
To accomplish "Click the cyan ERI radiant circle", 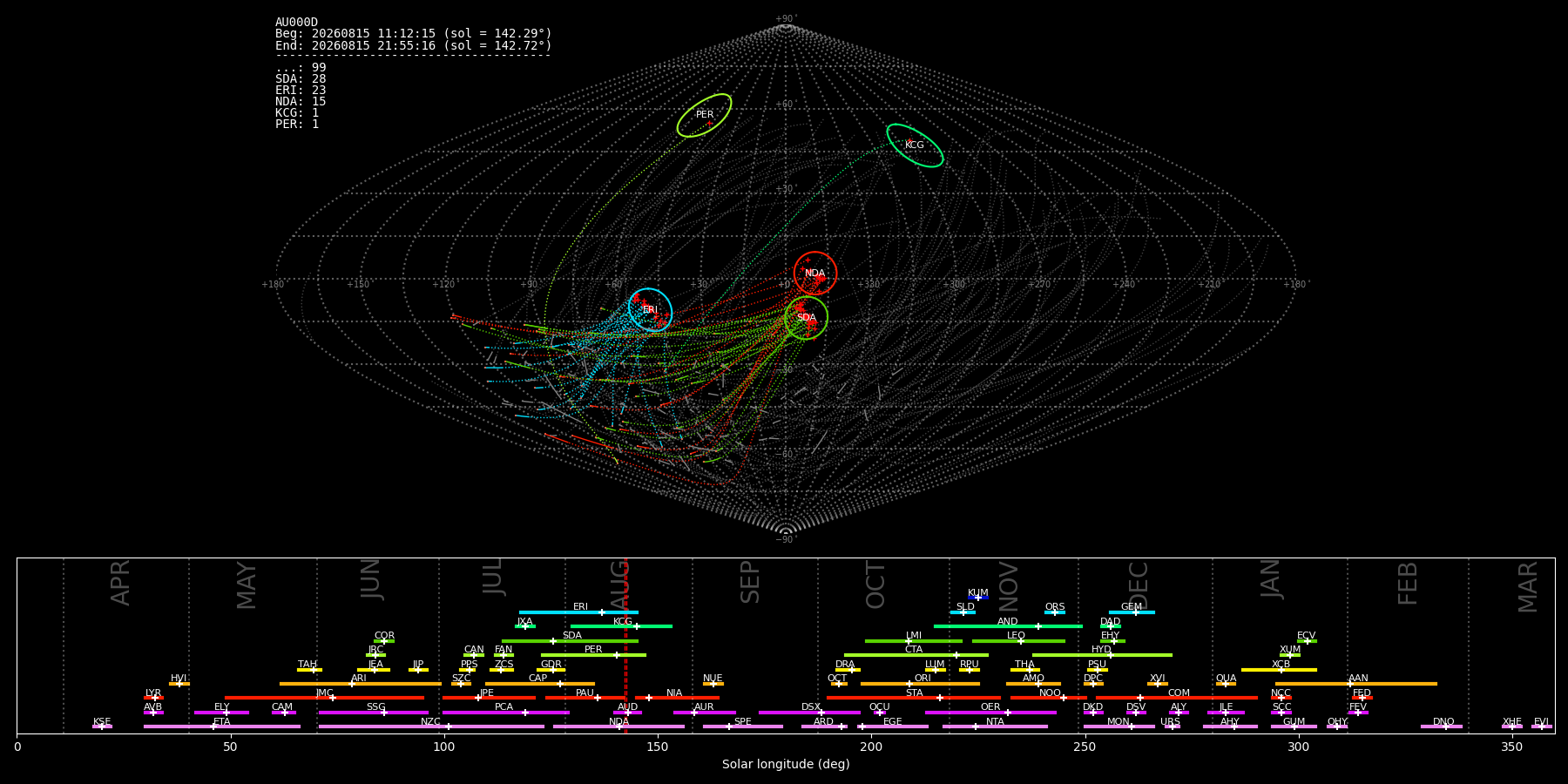I will pos(651,309).
